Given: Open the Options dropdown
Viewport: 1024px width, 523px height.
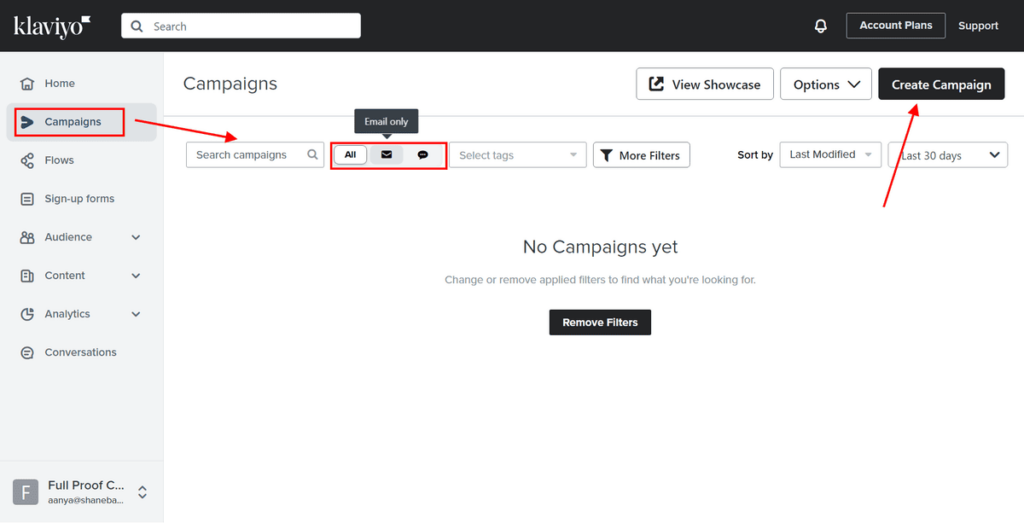Looking at the screenshot, I should 825,84.
